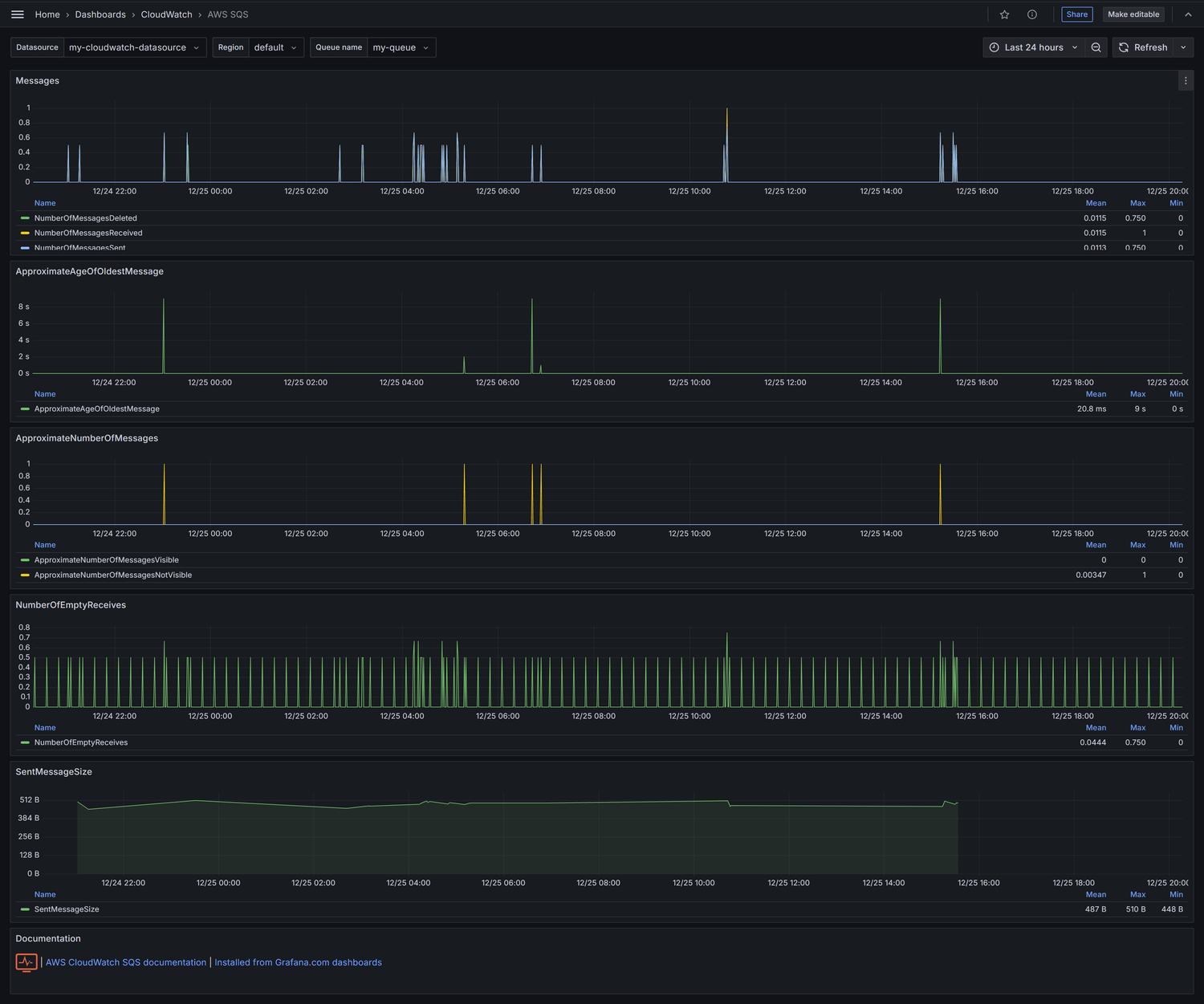Navigate to the Dashboards breadcrumb
Image resolution: width=1204 pixels, height=1004 pixels.
(x=100, y=14)
